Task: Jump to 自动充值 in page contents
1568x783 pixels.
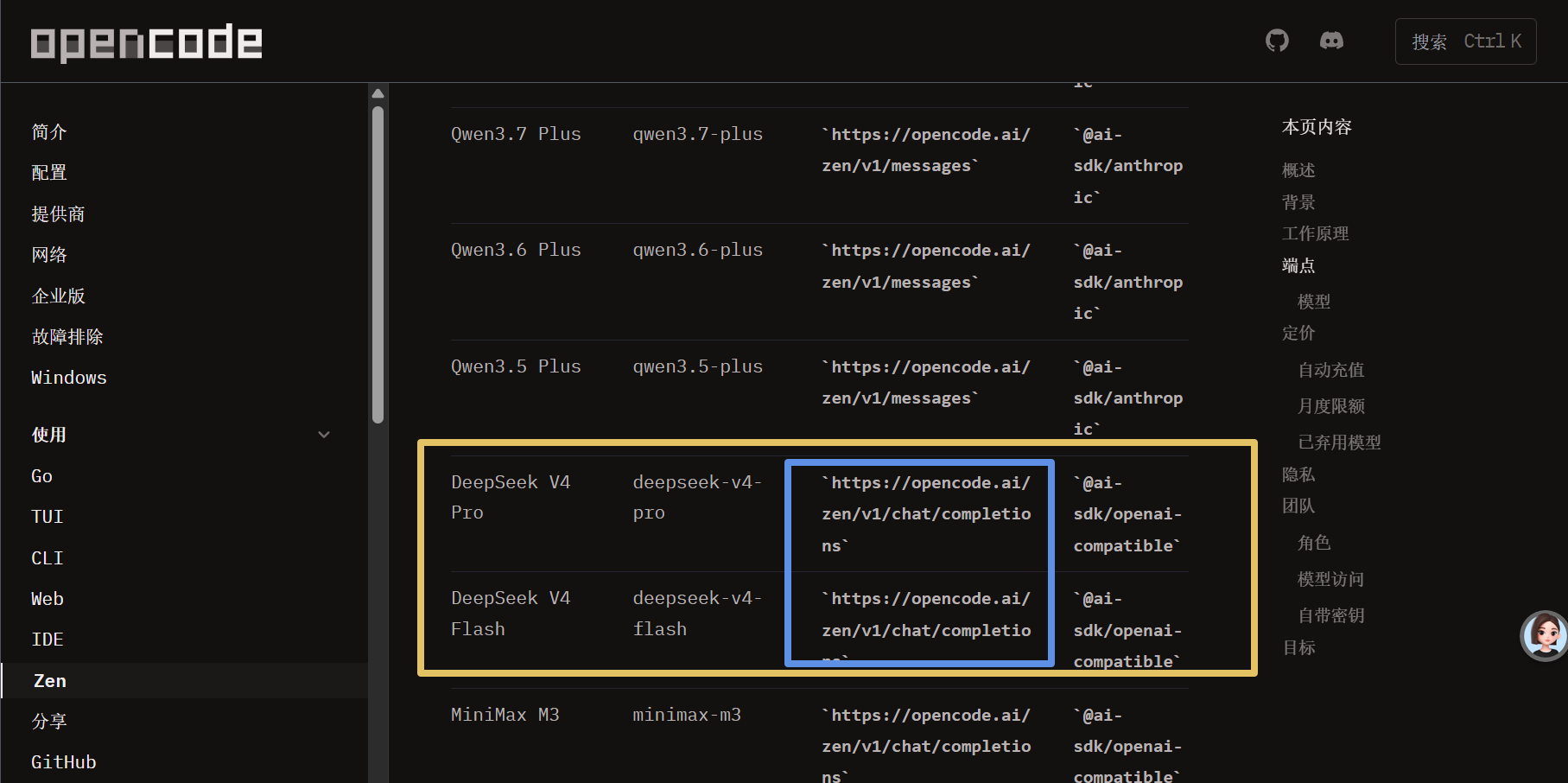Action: 1331,370
